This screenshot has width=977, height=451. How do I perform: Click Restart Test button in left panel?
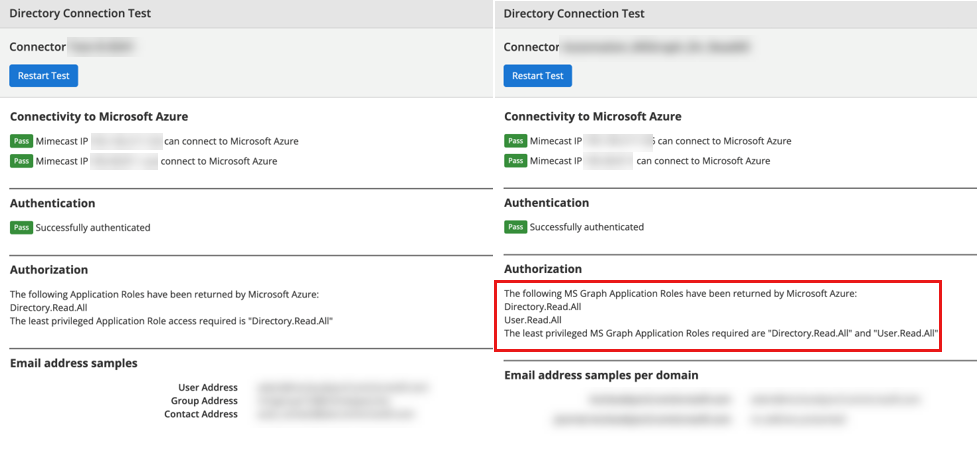click(x=44, y=76)
